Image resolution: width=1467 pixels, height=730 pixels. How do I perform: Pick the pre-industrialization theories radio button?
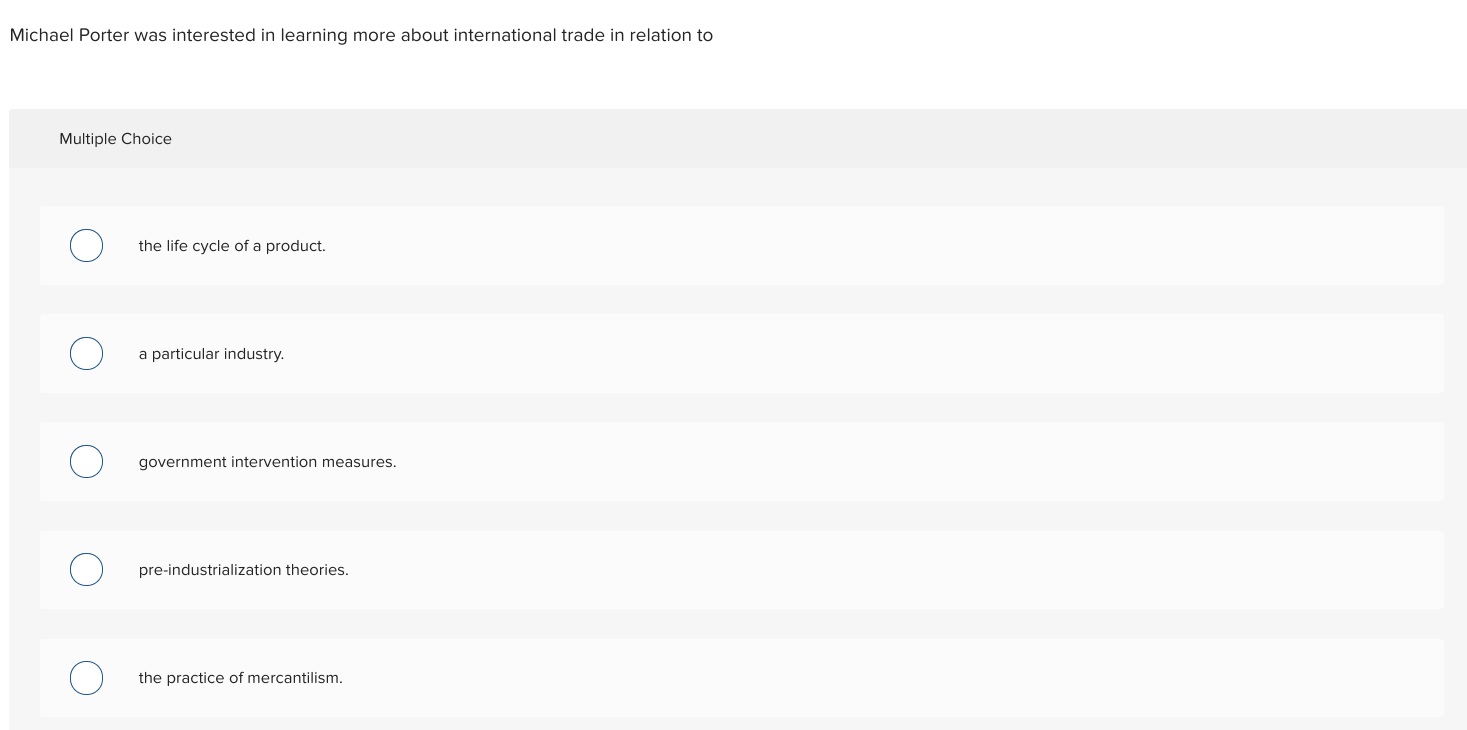[86, 570]
